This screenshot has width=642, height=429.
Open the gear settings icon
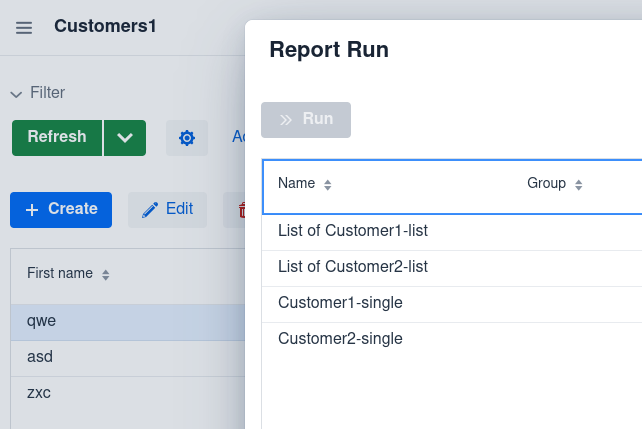click(x=186, y=138)
